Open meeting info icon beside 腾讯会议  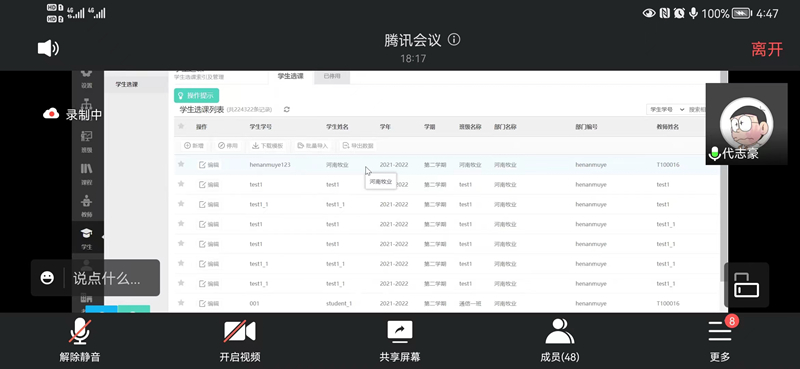454,40
